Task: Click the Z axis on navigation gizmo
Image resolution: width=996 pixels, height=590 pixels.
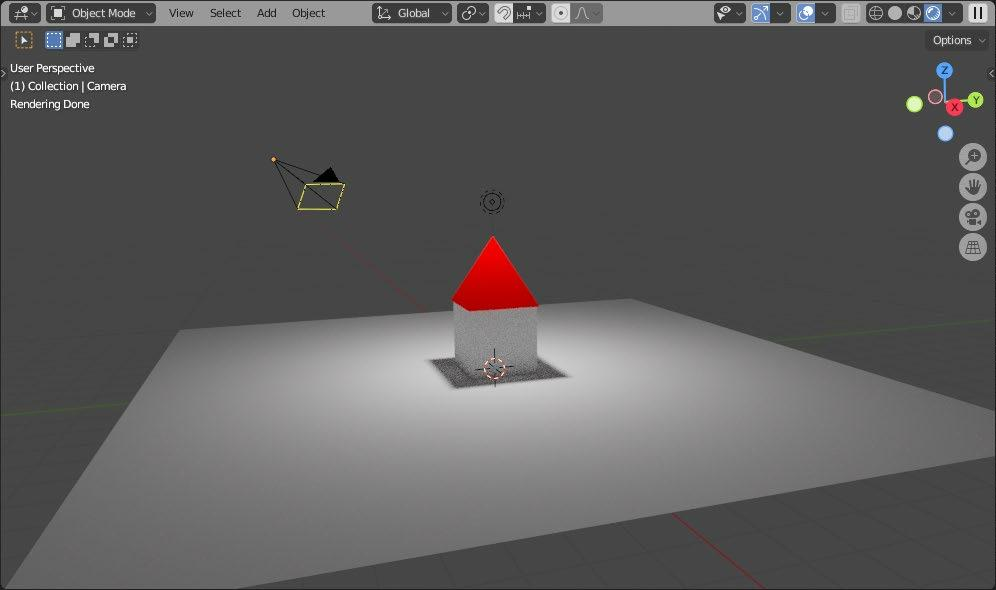Action: 945,70
